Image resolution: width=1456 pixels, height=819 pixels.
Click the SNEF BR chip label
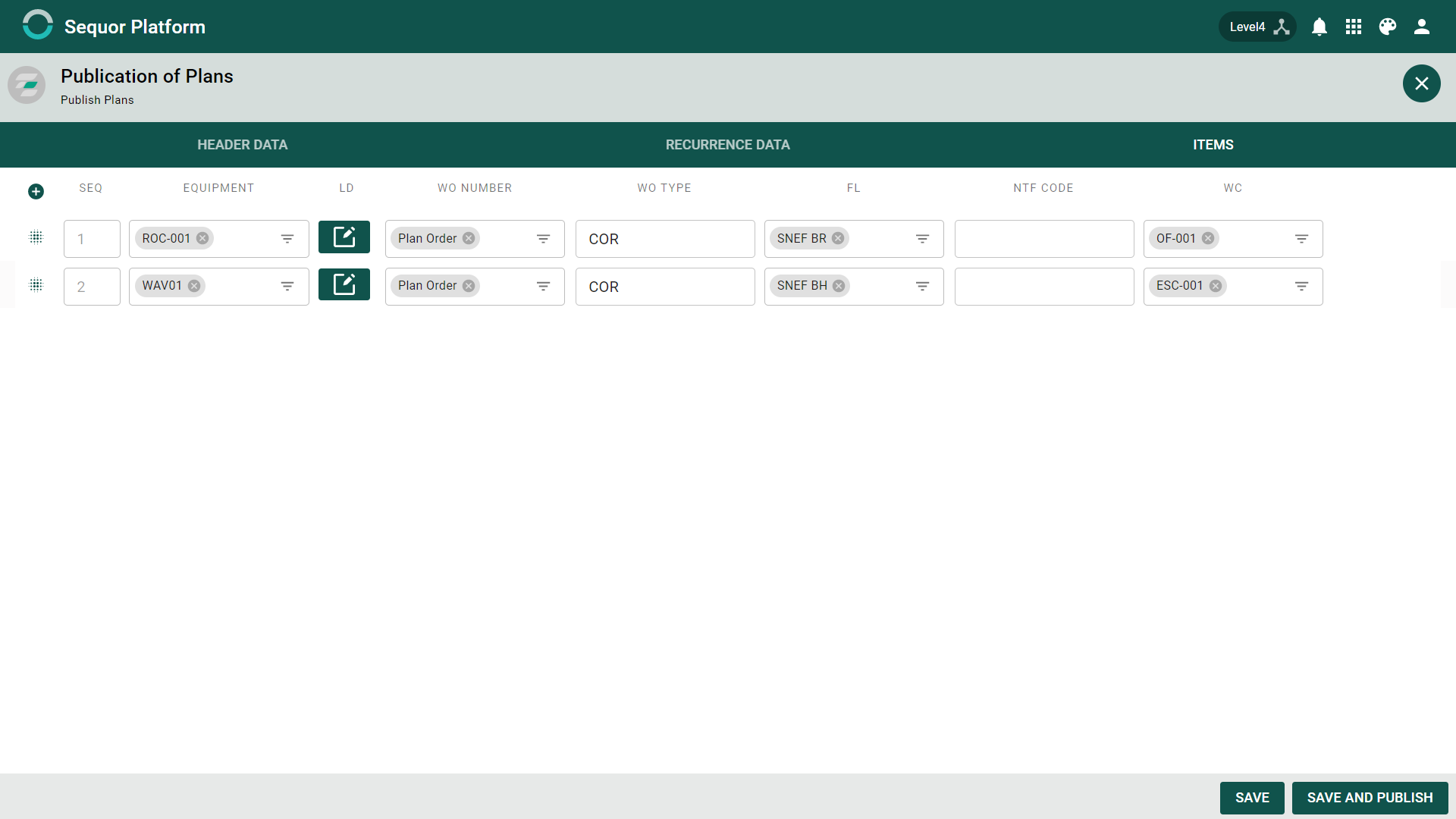point(802,238)
